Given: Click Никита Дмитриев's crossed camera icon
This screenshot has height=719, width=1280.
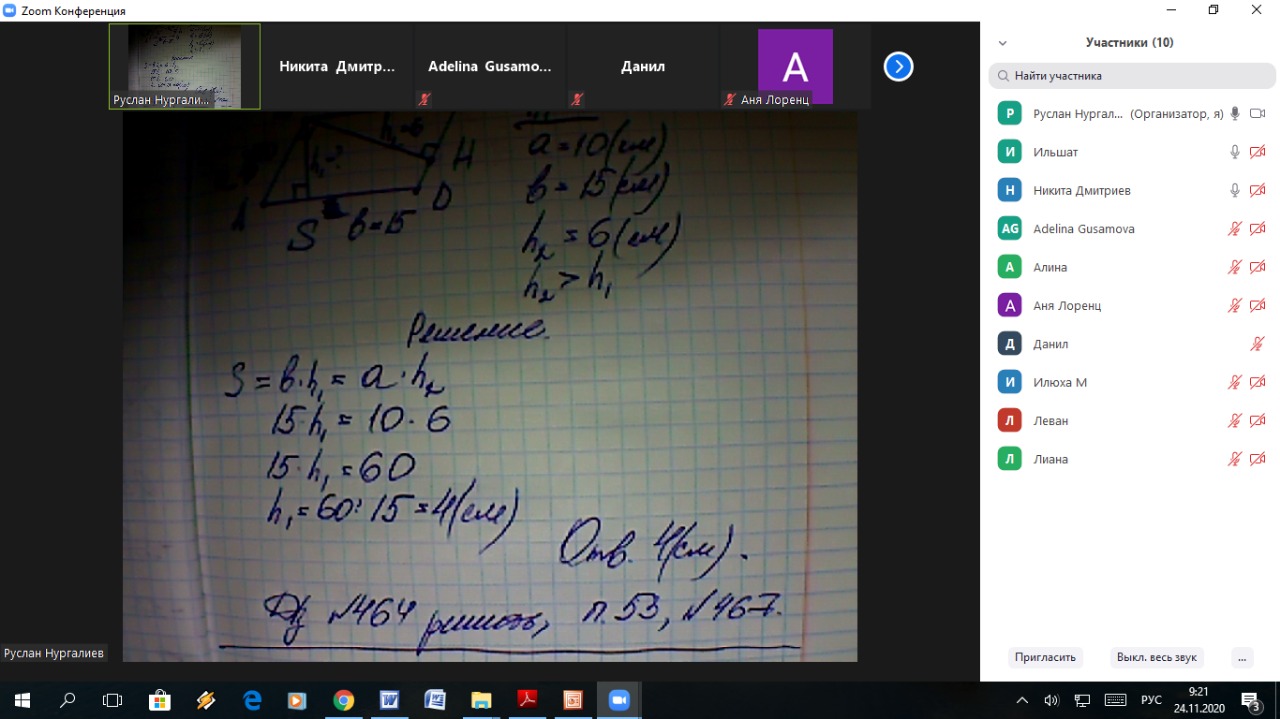Looking at the screenshot, I should tap(1258, 190).
